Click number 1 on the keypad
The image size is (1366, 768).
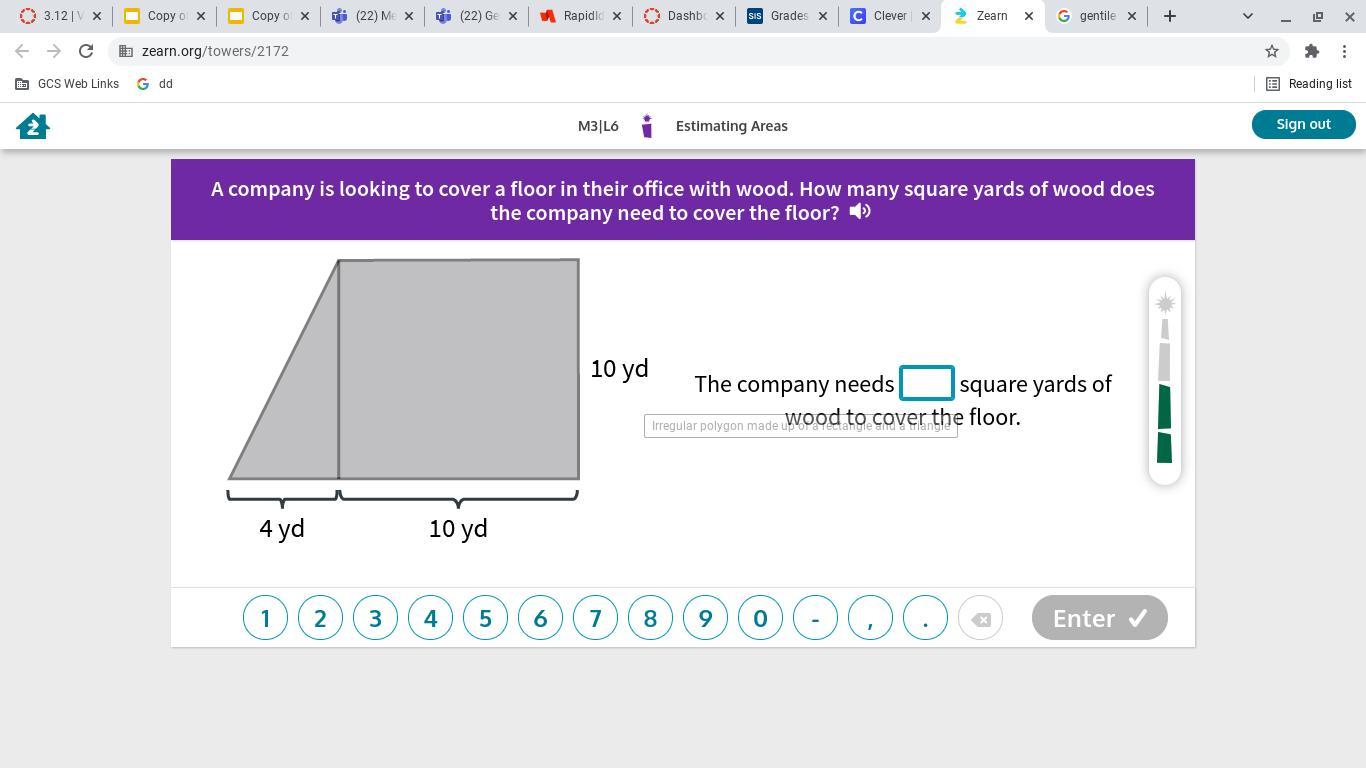click(x=265, y=619)
